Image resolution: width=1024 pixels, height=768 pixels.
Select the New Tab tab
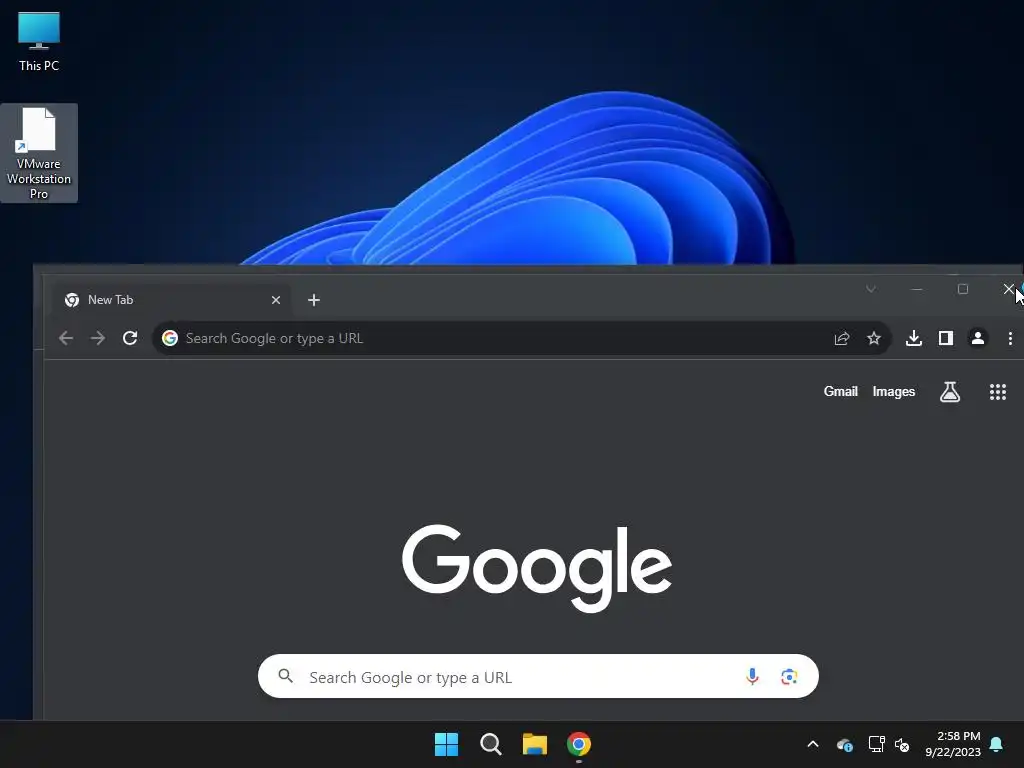172,300
